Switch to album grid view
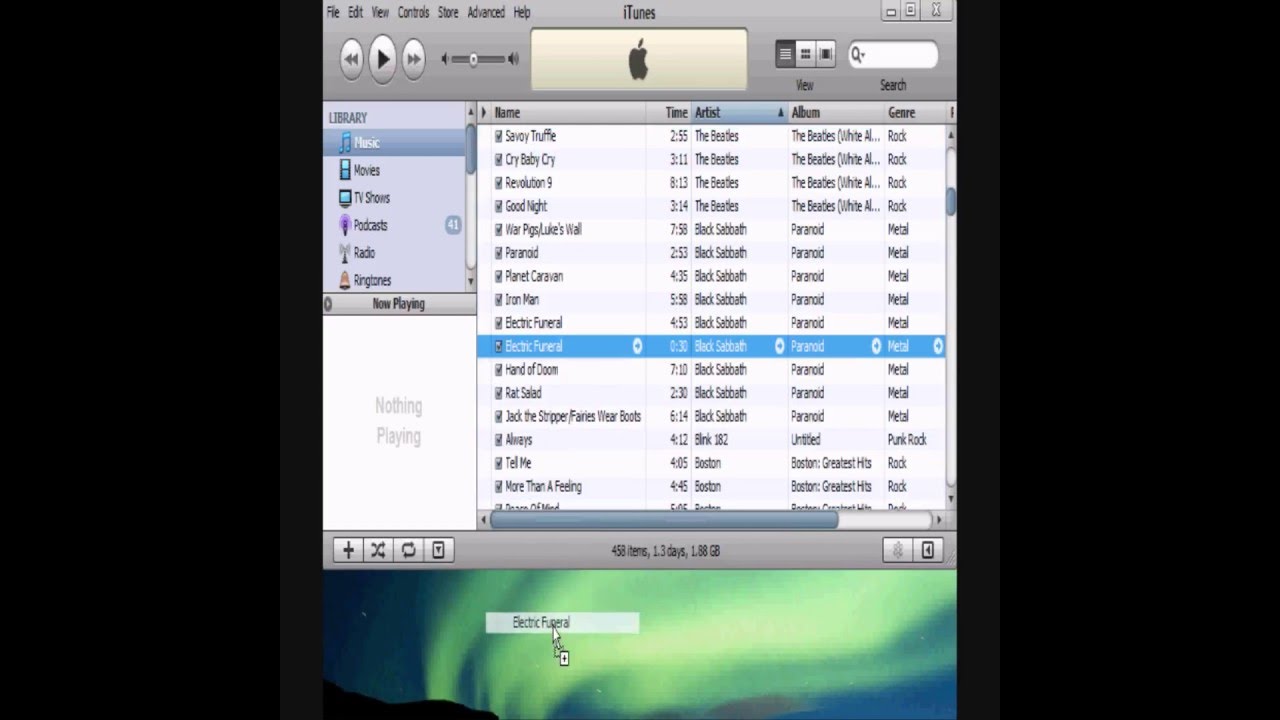This screenshot has height=720, width=1280. tap(805, 54)
